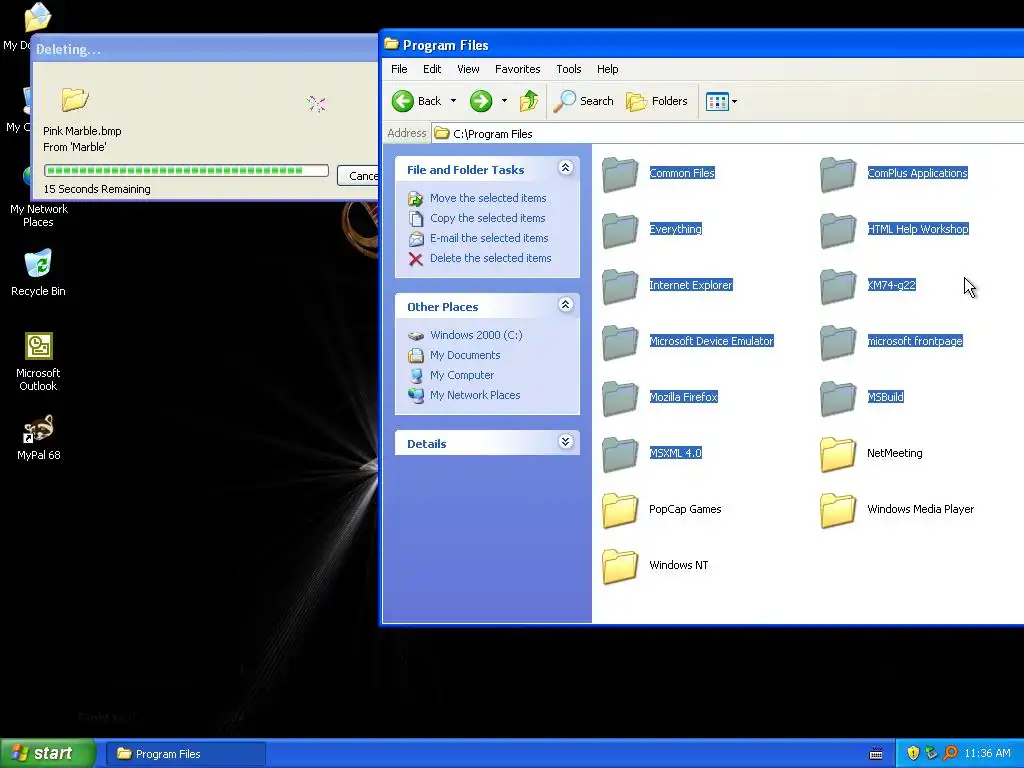This screenshot has height=768, width=1024.
Task: Open the Tools menu
Action: [x=569, y=69]
